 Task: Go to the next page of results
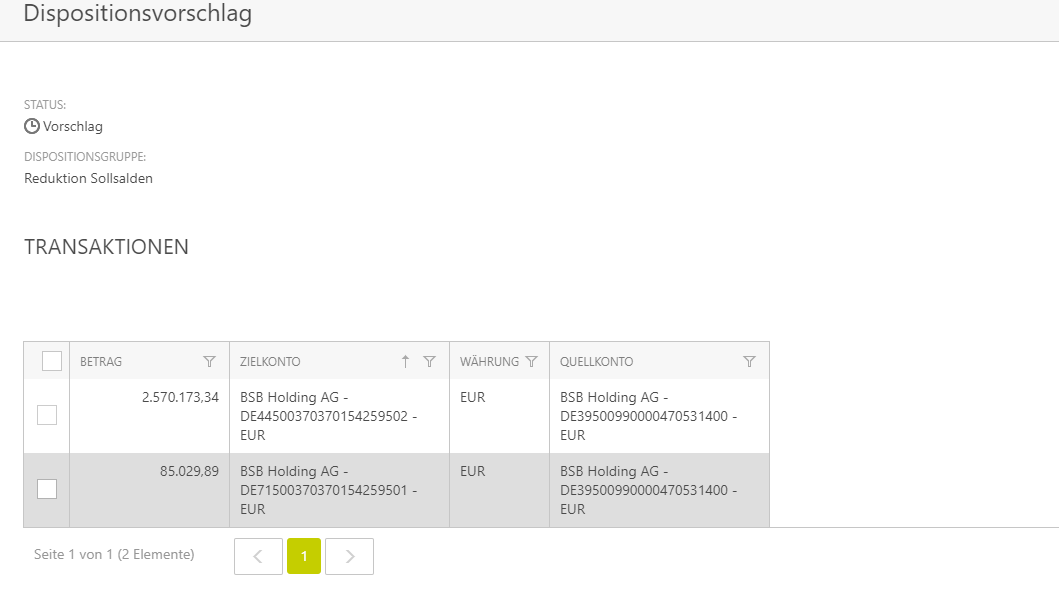[x=350, y=557]
